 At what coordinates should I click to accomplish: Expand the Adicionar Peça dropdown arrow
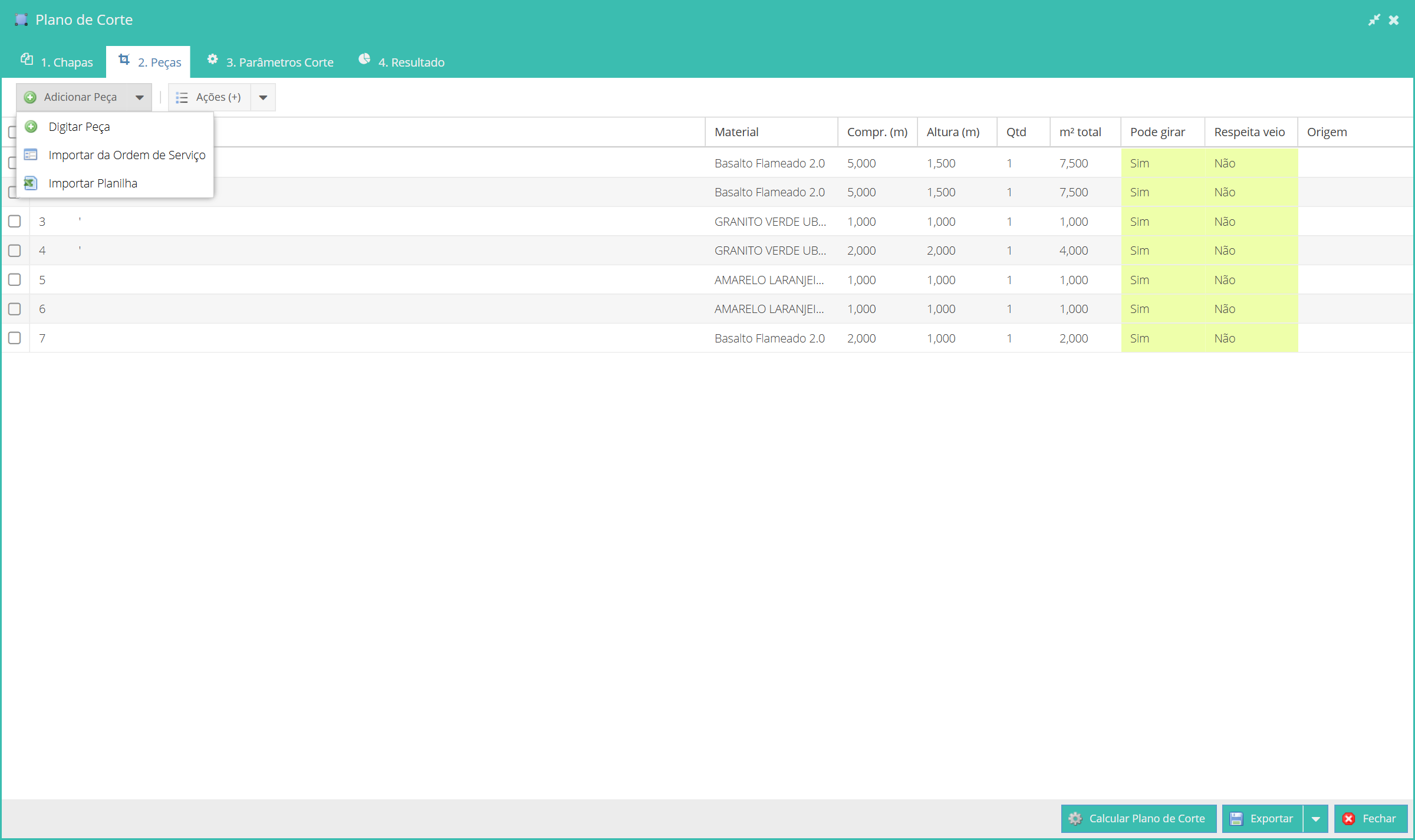140,97
